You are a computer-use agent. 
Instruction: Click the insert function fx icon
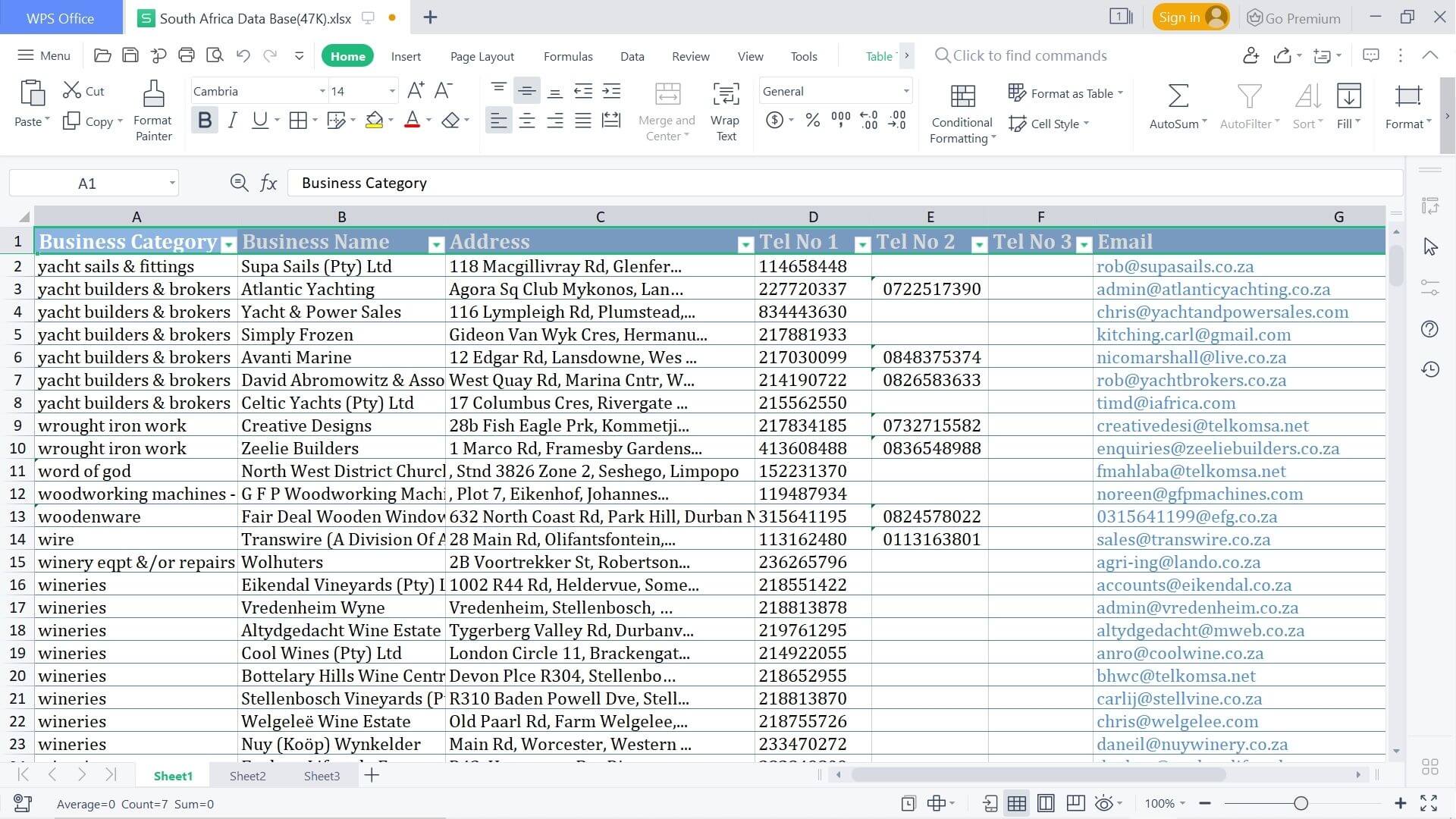coord(268,183)
